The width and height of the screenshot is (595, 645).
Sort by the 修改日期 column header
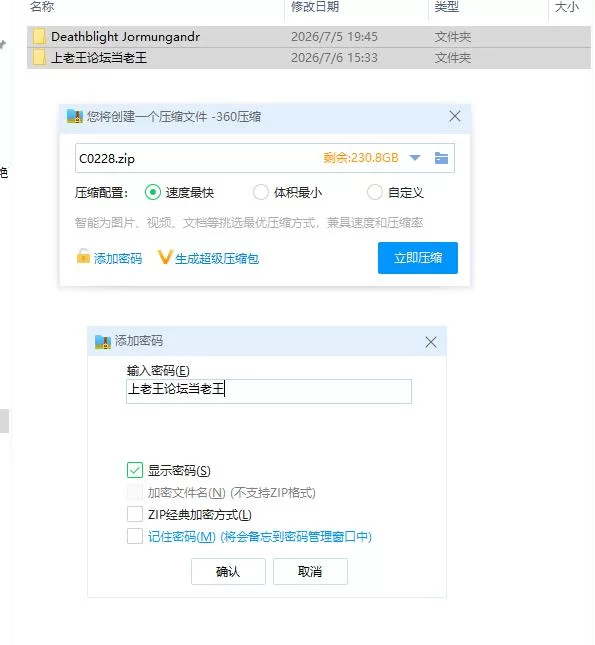[315, 7]
